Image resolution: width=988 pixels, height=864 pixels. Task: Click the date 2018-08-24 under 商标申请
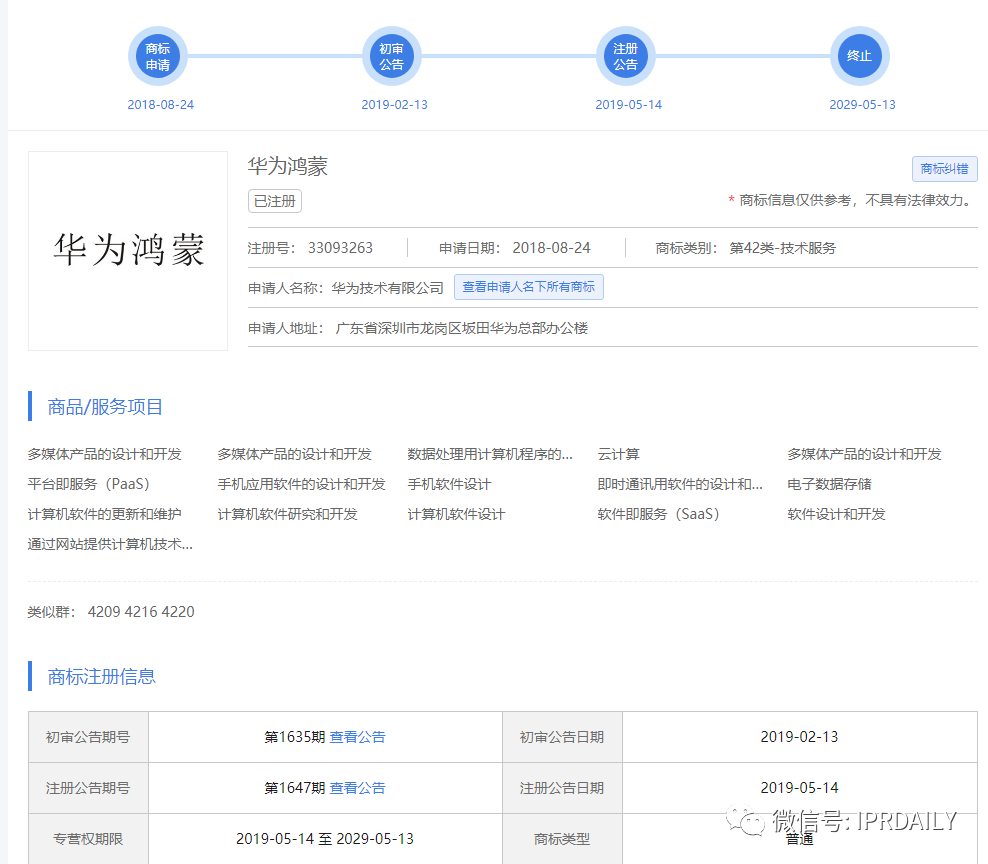click(x=161, y=105)
